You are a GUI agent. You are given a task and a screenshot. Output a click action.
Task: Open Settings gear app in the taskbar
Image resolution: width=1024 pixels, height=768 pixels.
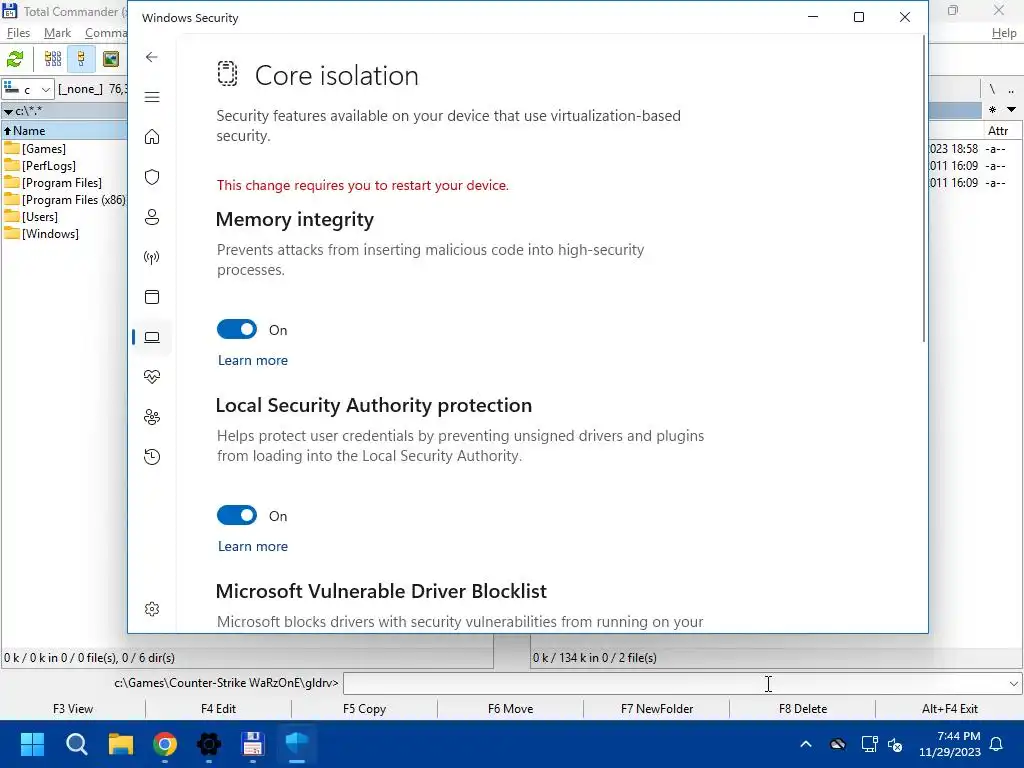[209, 744]
